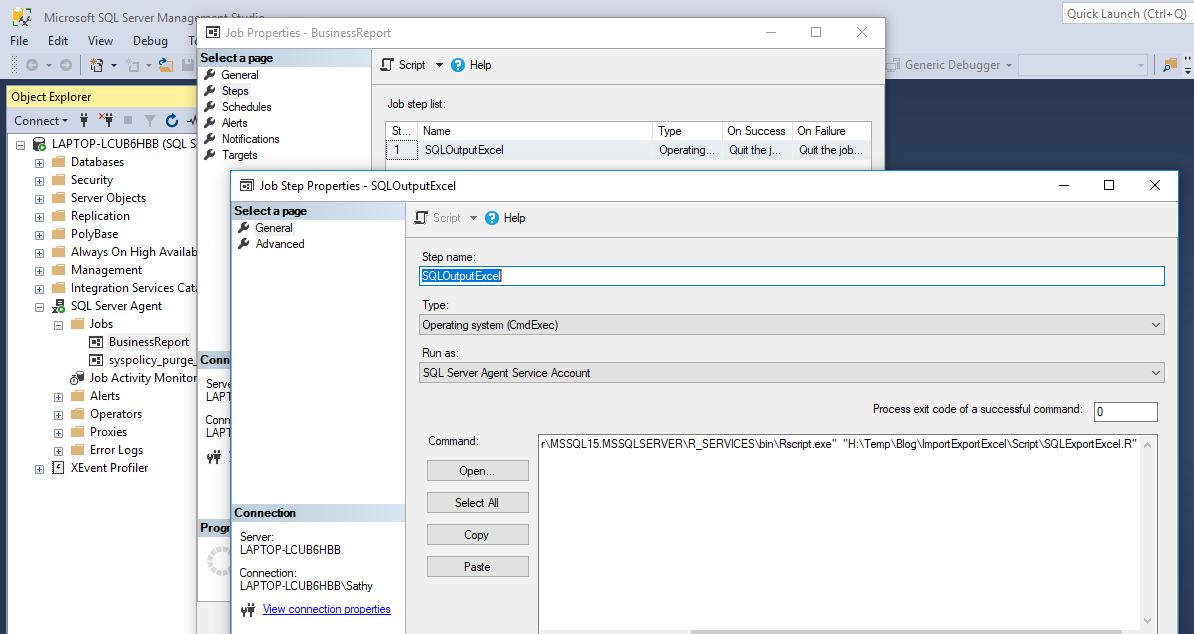Click the Help icon in Job Properties
Image resolution: width=1194 pixels, height=634 pixels.
tap(458, 65)
